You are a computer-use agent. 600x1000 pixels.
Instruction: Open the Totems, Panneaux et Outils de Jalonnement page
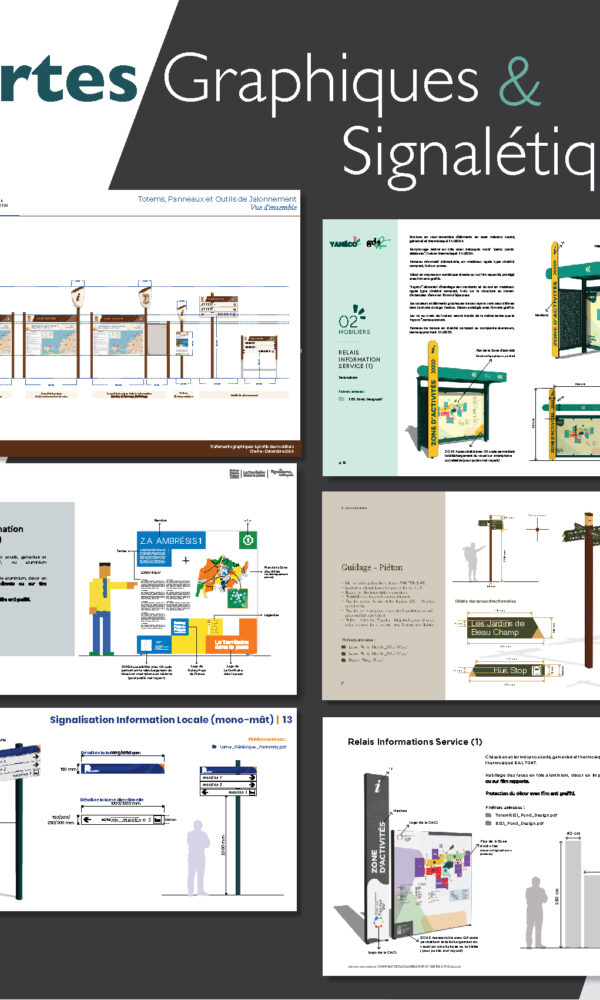(150, 323)
